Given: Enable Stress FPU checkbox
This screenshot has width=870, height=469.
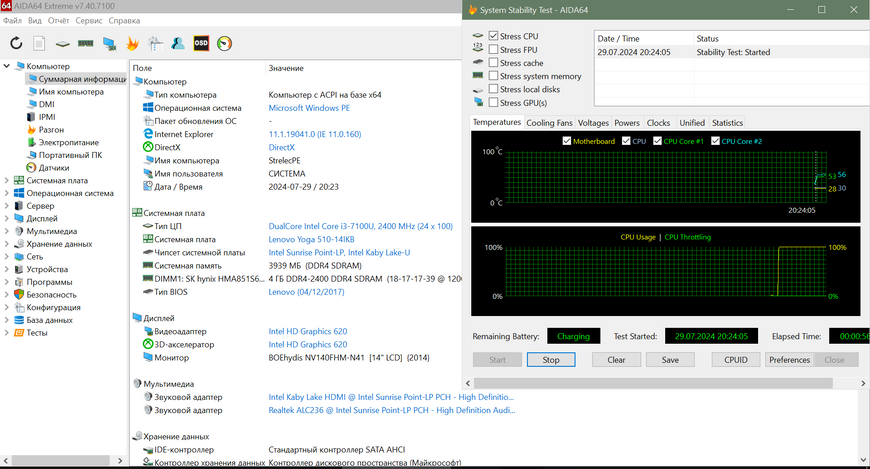Looking at the screenshot, I should (493, 49).
